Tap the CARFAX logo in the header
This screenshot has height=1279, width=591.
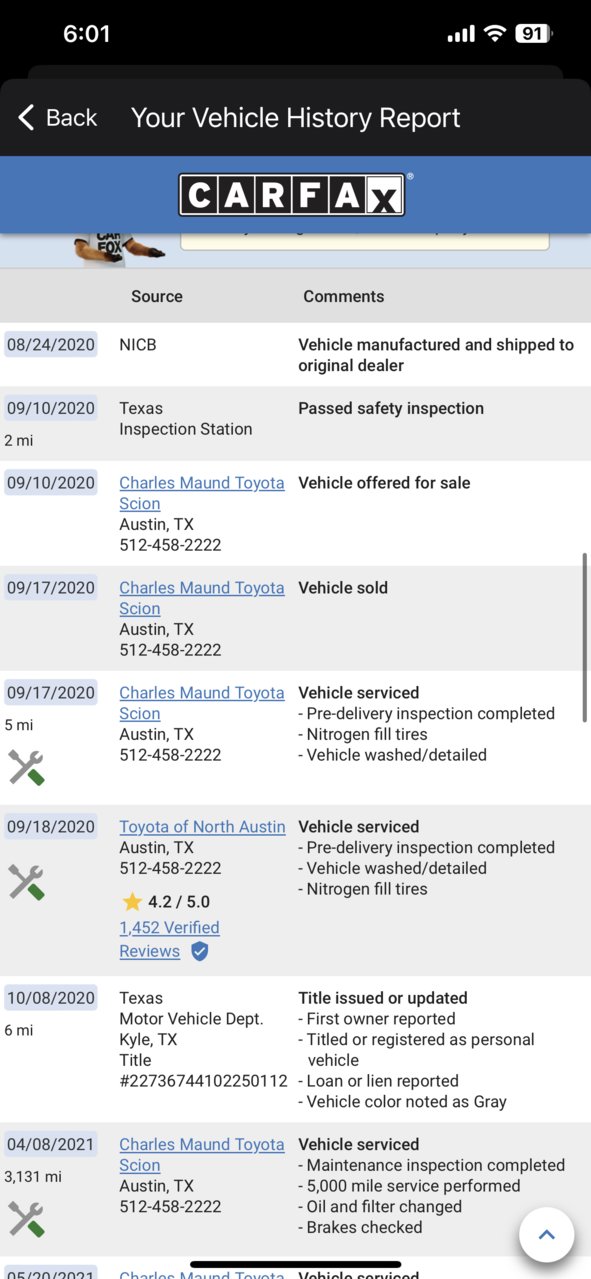click(x=292, y=194)
